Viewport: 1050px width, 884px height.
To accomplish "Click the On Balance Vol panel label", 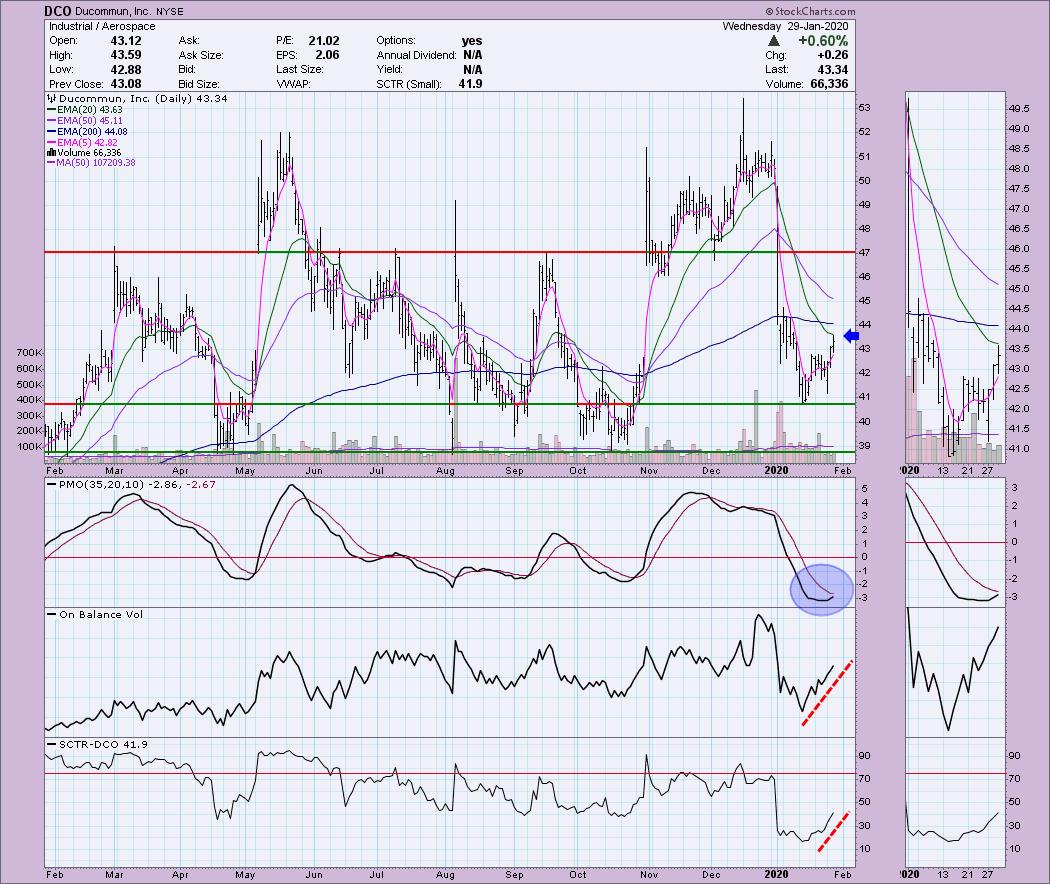I will pos(100,614).
